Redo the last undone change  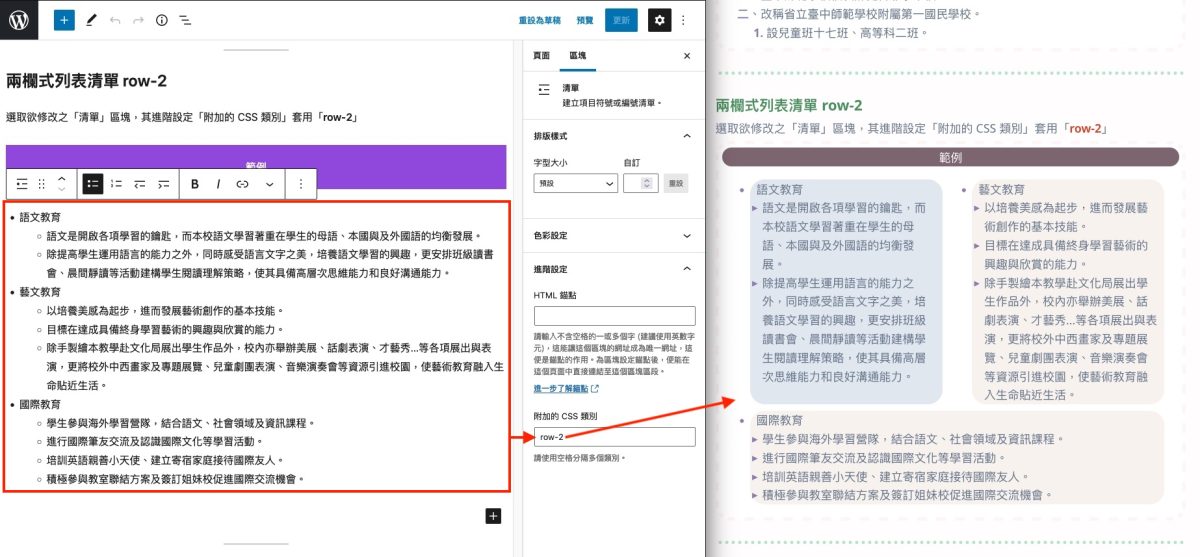138,20
